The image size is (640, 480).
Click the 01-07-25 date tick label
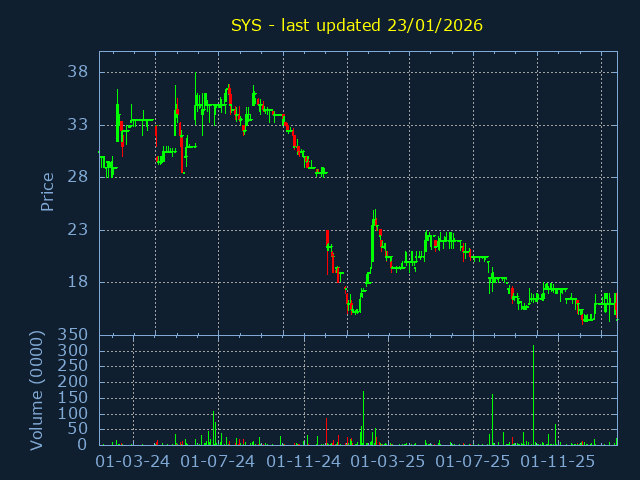473,462
